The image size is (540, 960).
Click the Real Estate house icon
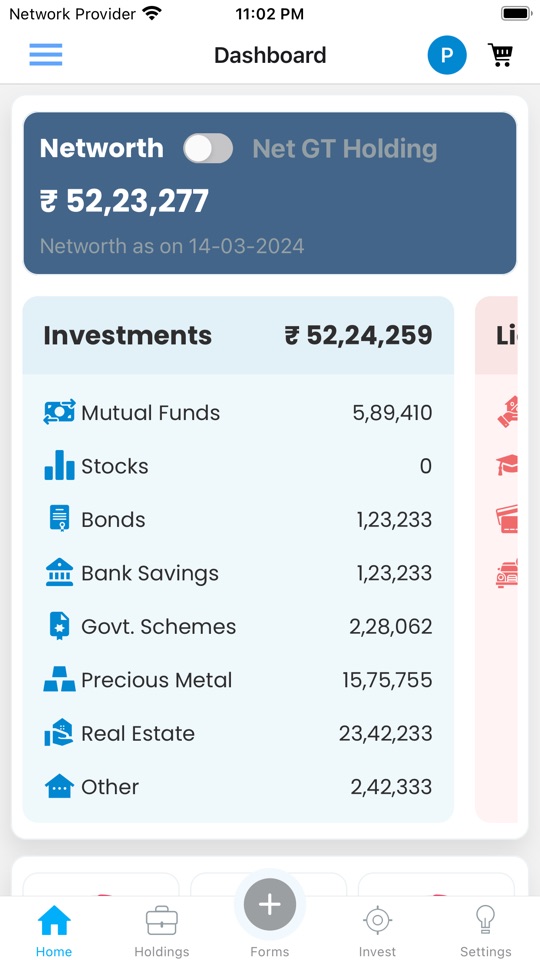click(x=59, y=733)
